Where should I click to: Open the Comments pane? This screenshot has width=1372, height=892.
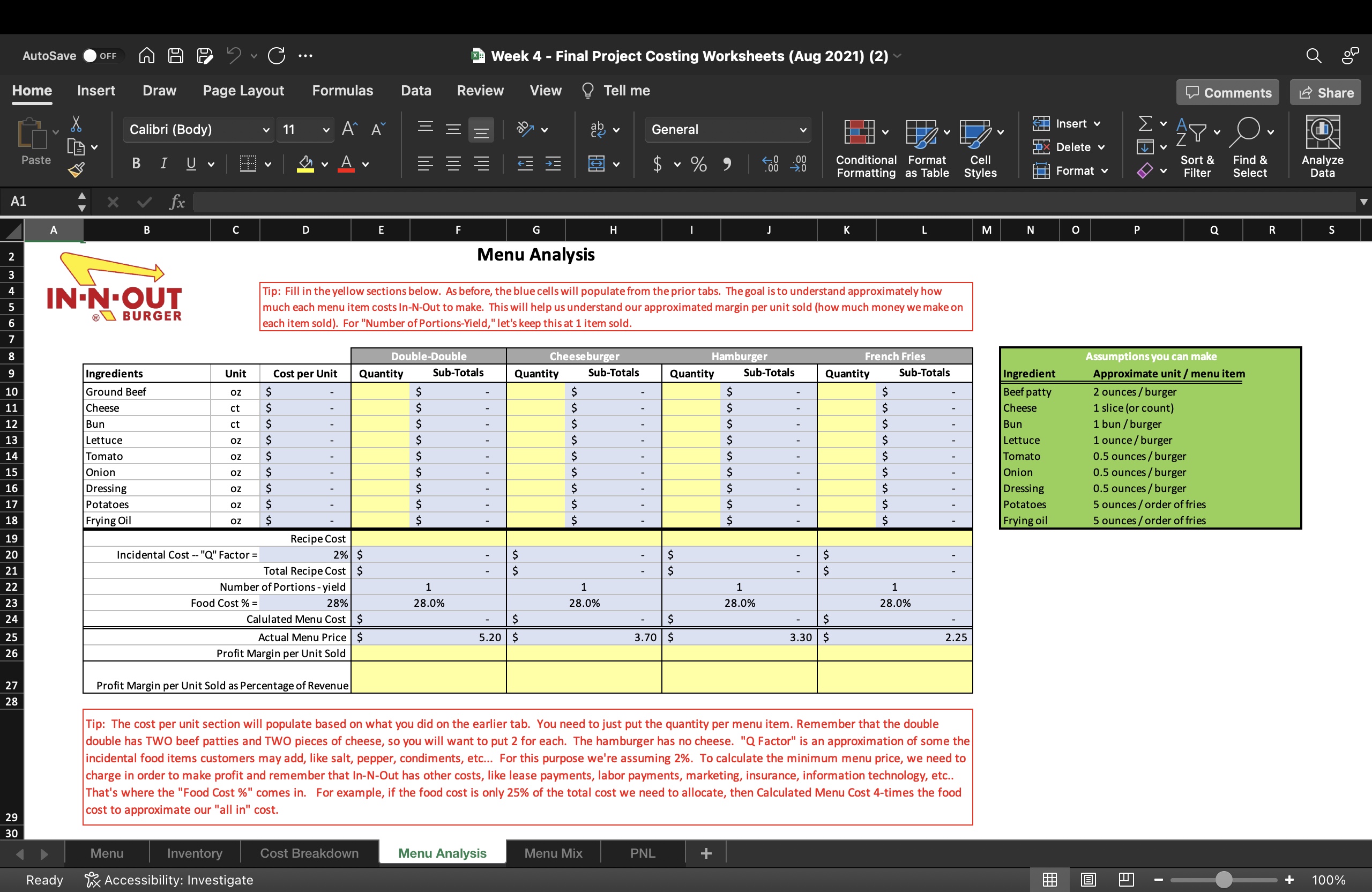(x=1227, y=92)
